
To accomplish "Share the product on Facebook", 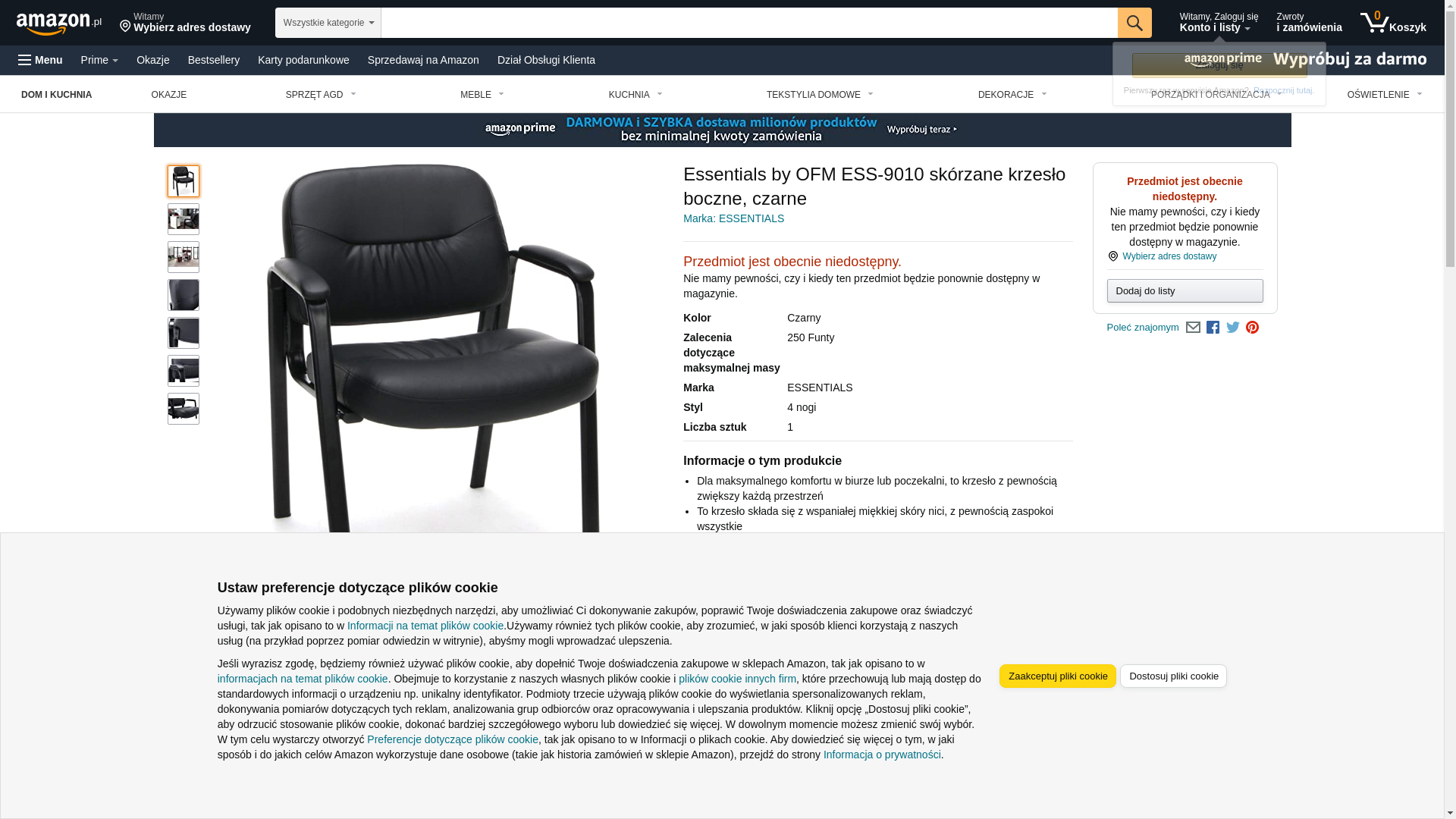I will click(x=1213, y=328).
